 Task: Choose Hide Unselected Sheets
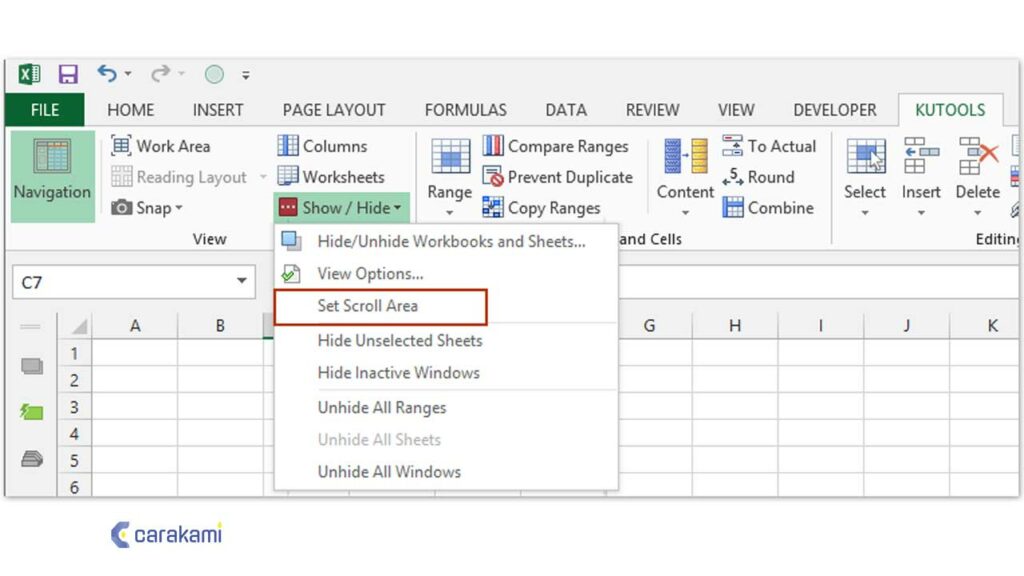[x=446, y=340]
